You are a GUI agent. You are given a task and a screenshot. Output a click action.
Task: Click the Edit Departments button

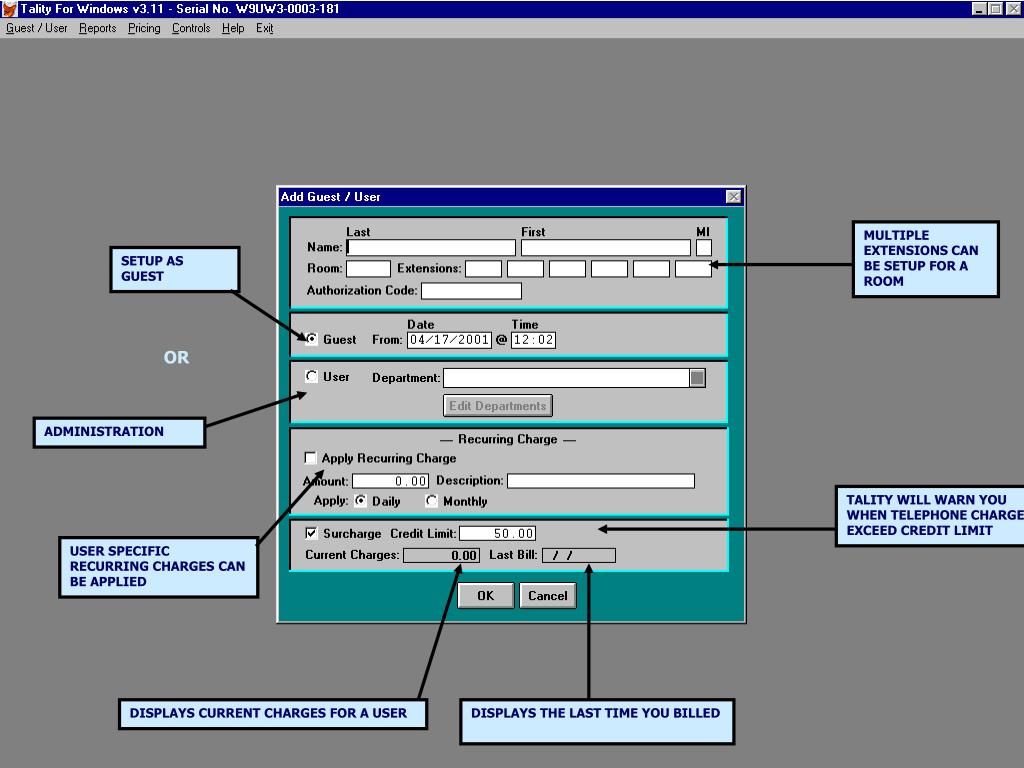pos(498,406)
